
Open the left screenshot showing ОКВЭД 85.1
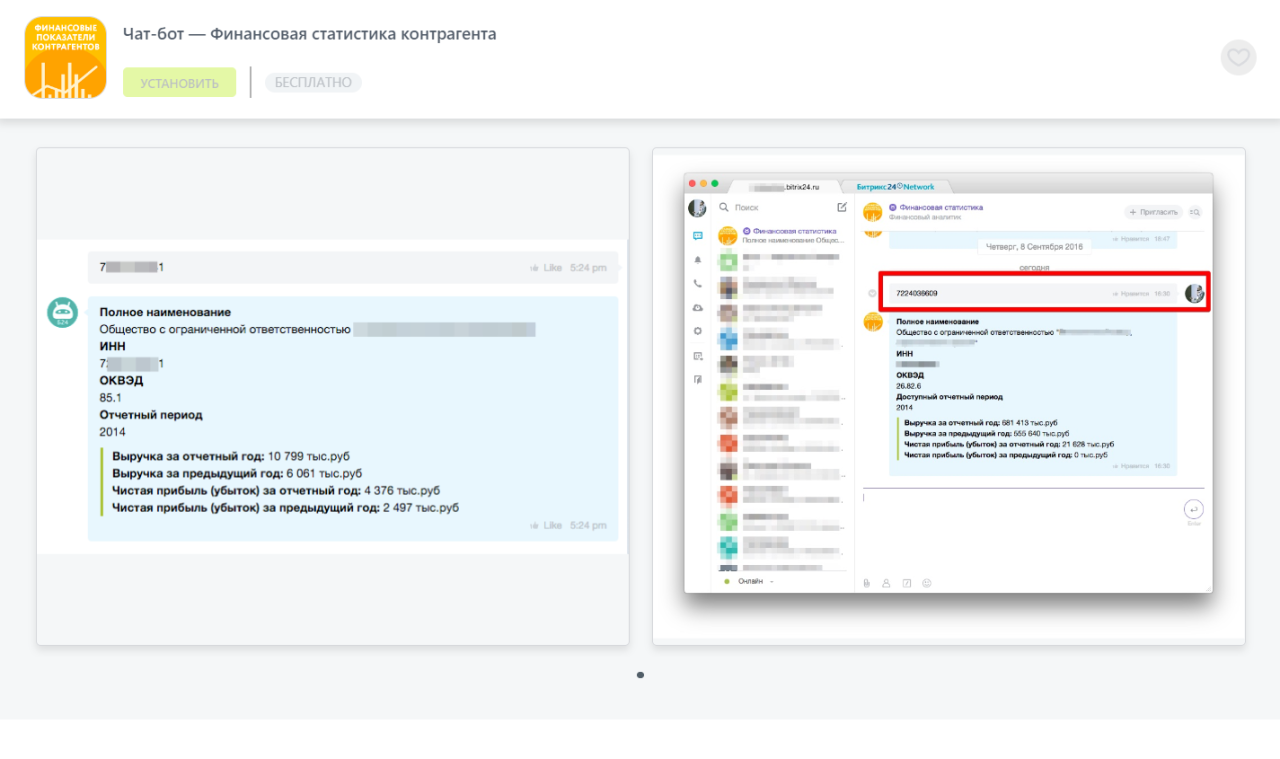point(333,397)
